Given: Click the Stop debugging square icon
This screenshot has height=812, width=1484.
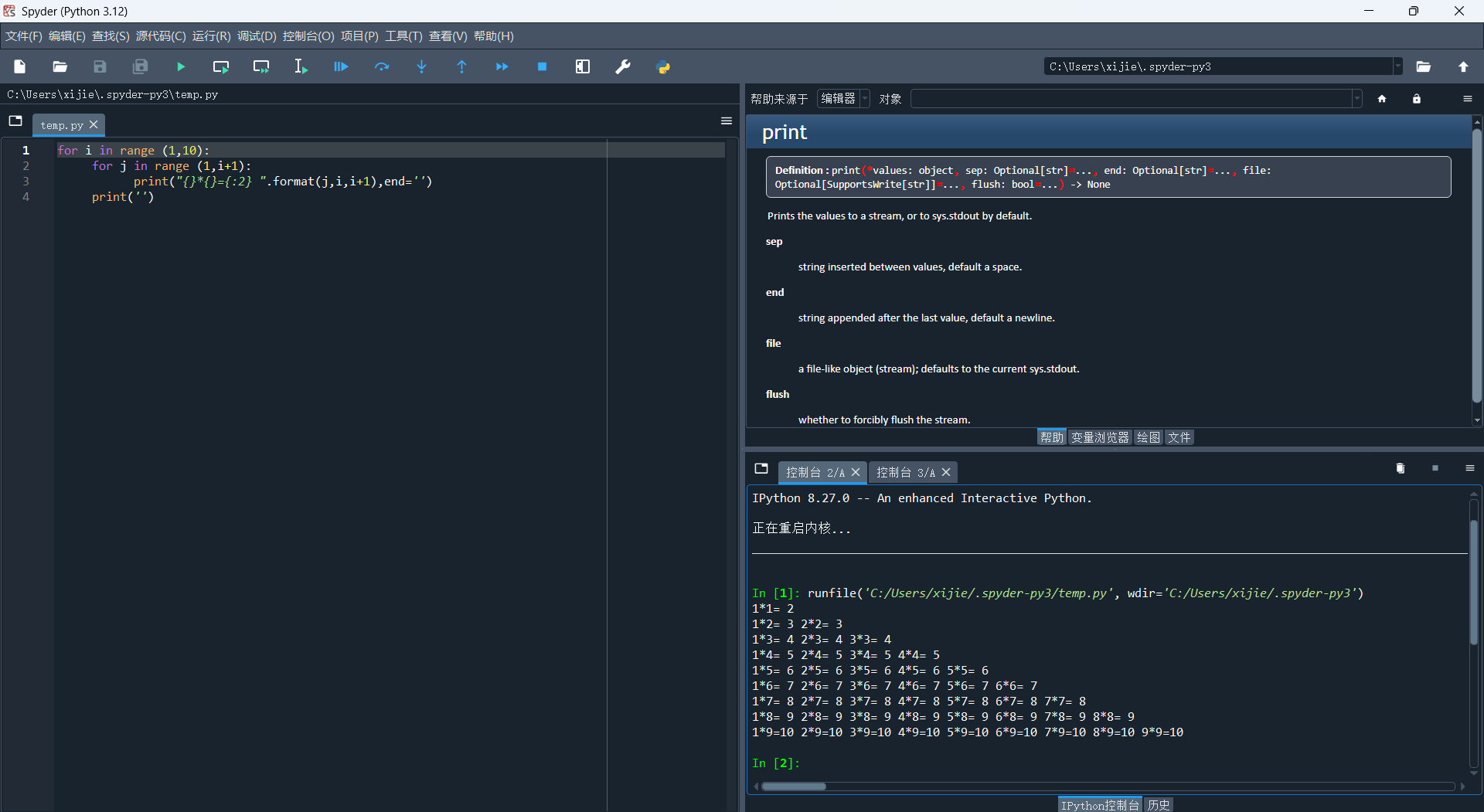Looking at the screenshot, I should click(542, 67).
